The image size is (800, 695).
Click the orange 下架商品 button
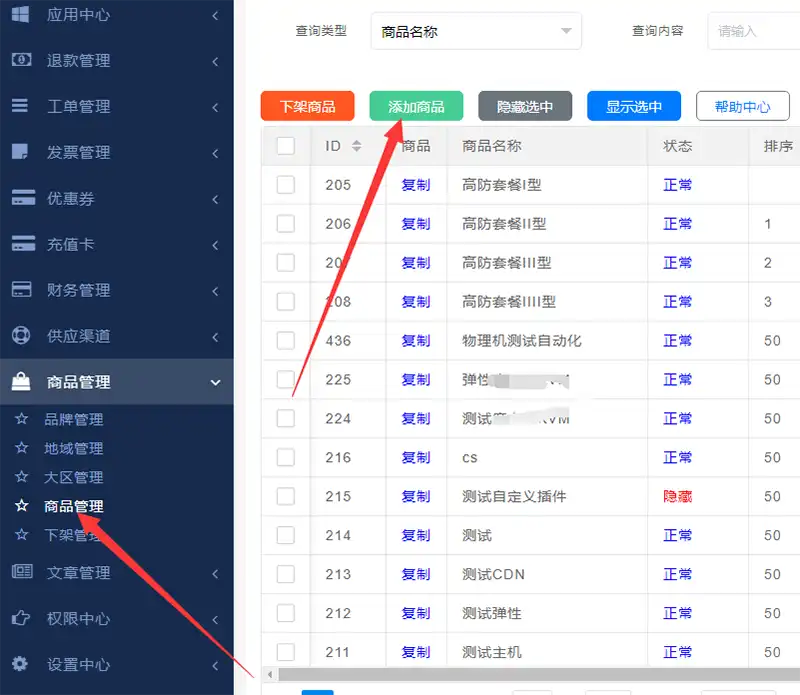pos(308,106)
